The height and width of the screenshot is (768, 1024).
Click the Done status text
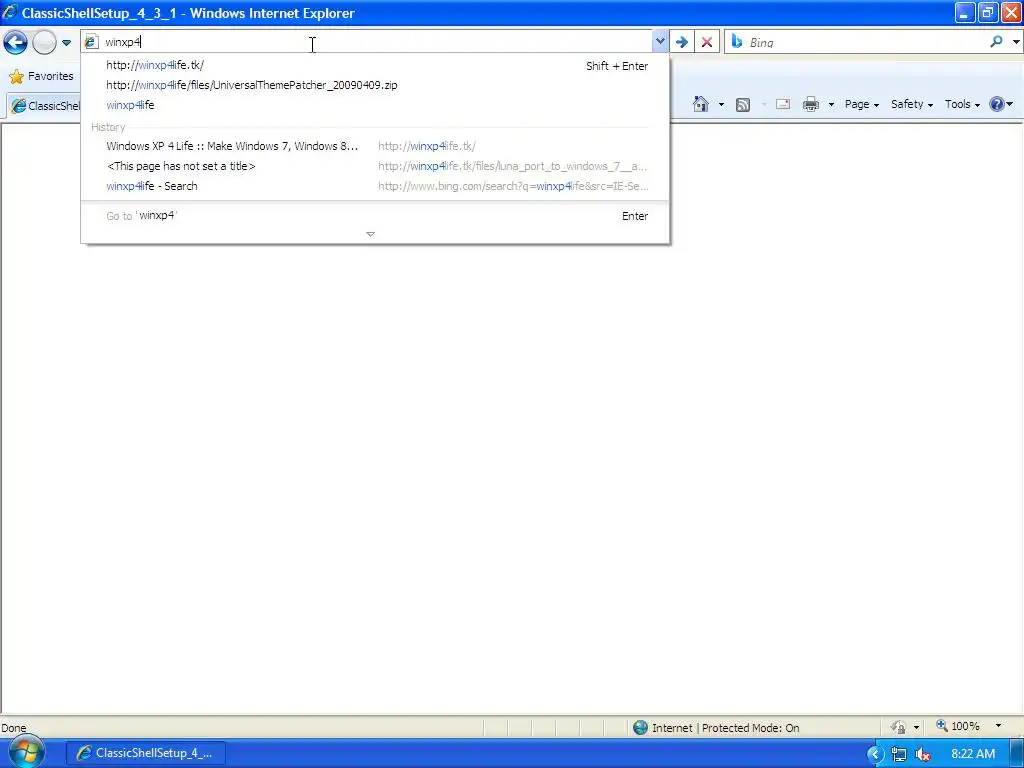pyautogui.click(x=14, y=728)
